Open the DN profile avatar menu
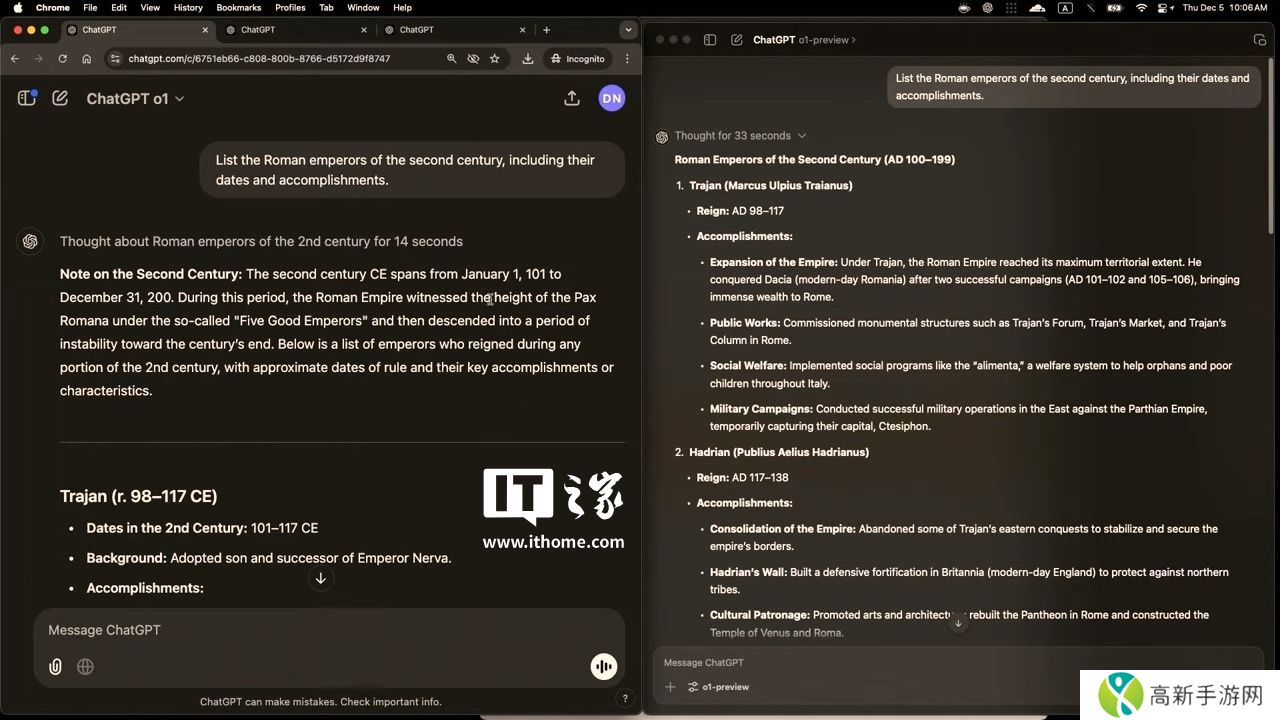 pos(611,98)
